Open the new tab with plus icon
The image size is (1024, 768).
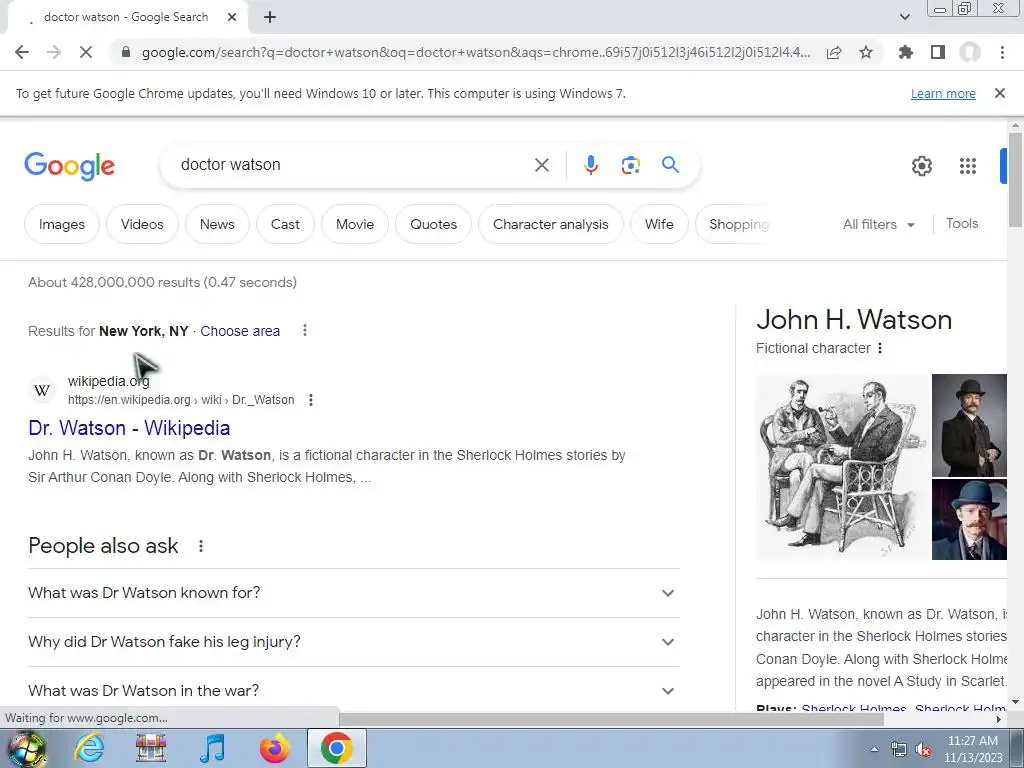click(x=270, y=18)
